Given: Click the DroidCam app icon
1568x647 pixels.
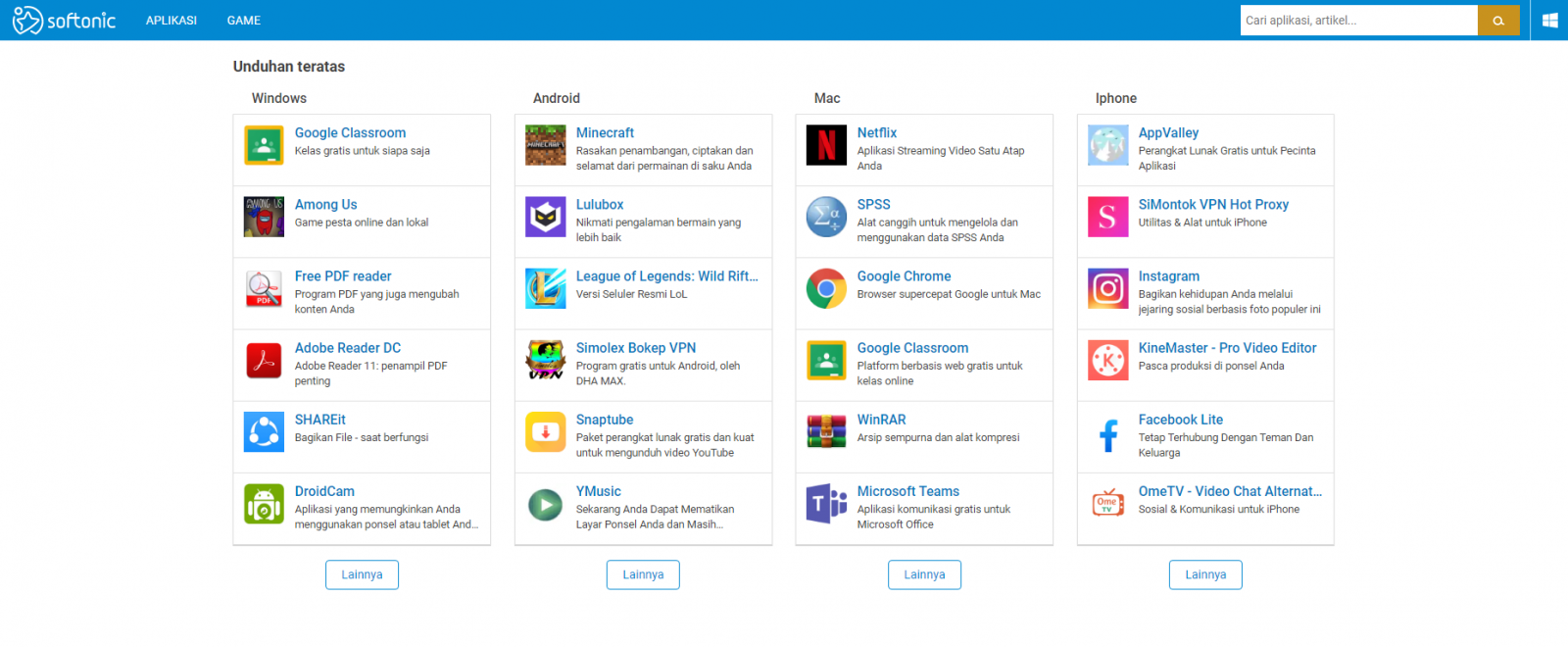Looking at the screenshot, I should click(x=264, y=504).
